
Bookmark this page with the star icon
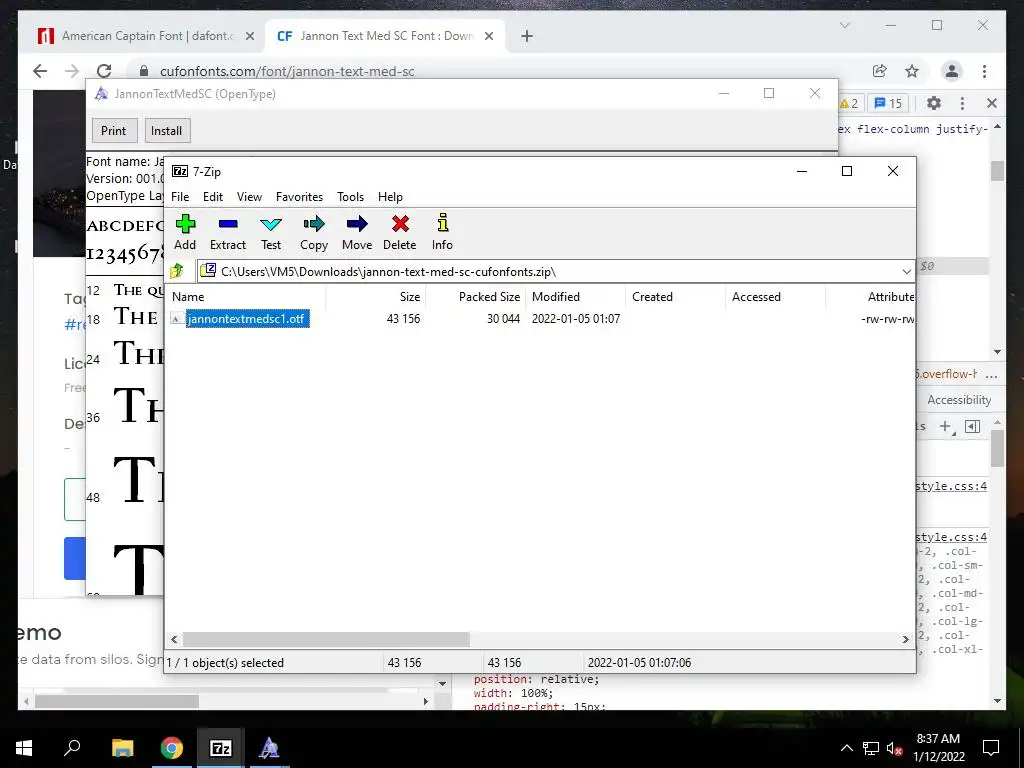(x=912, y=71)
